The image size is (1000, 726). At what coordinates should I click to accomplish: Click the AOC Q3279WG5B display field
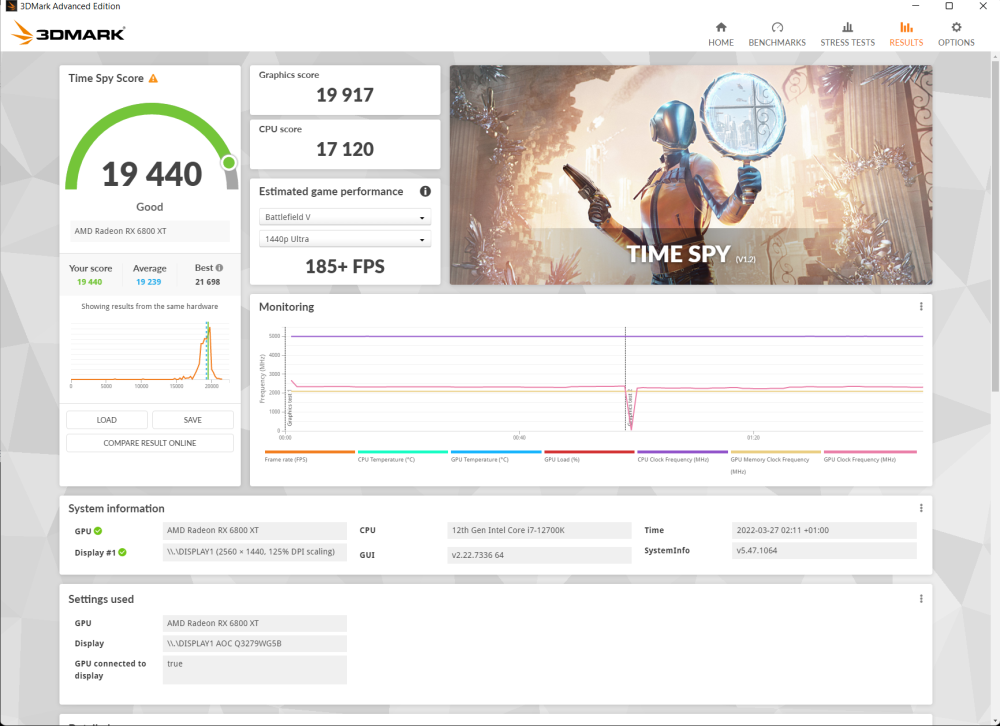pyautogui.click(x=254, y=643)
